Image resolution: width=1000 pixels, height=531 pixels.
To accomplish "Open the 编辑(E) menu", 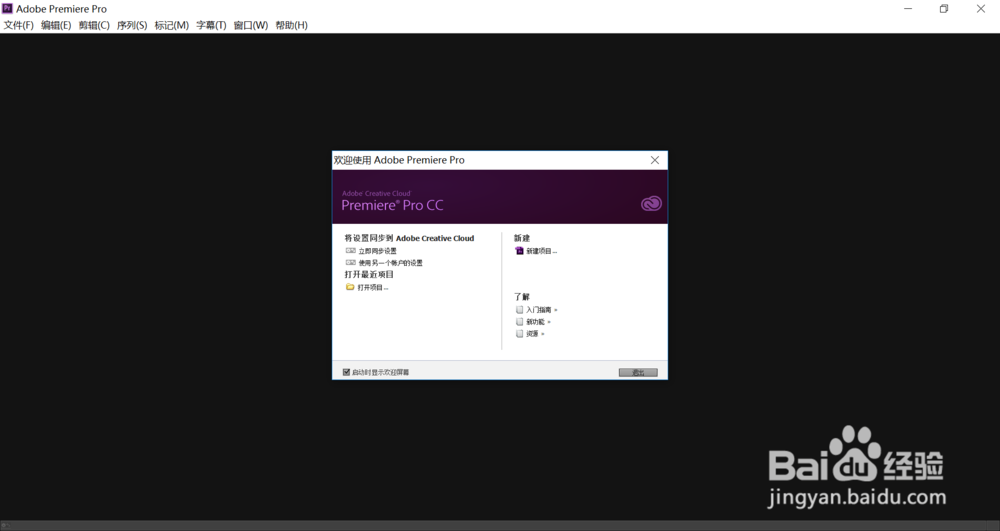I will coord(56,25).
